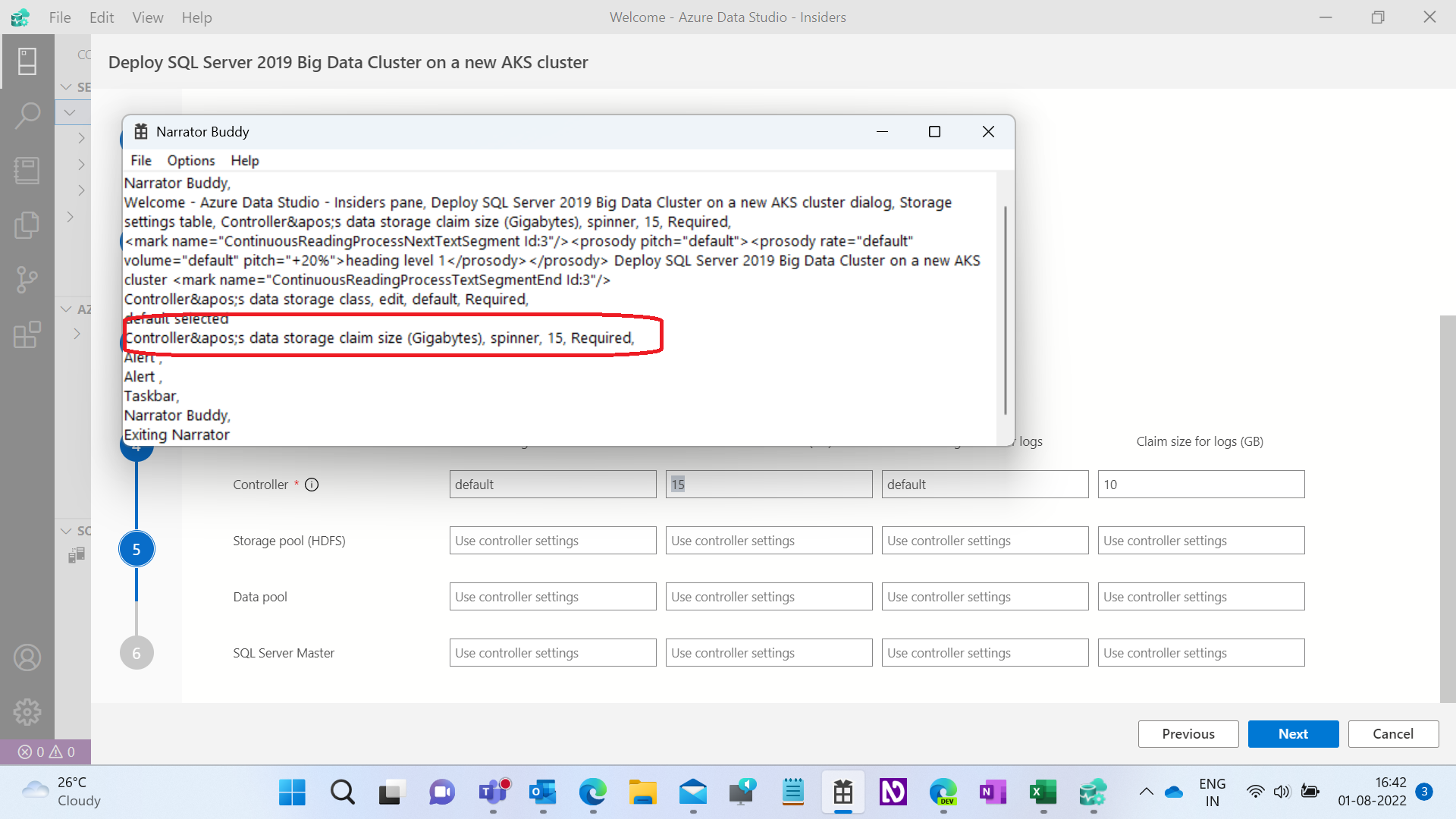Open the Search view in the sidebar

(x=28, y=115)
